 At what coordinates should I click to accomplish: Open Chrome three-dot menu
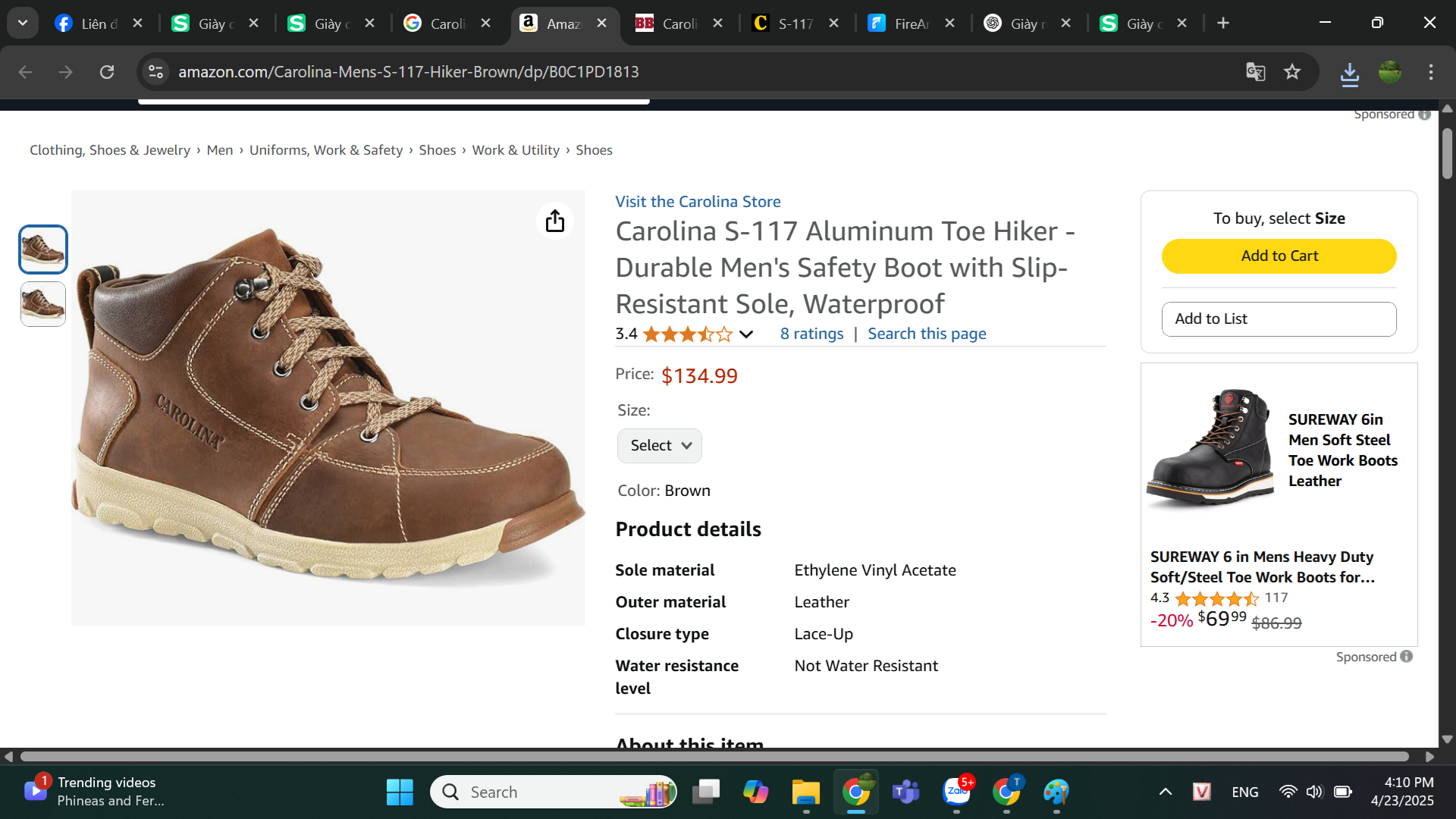click(x=1431, y=72)
